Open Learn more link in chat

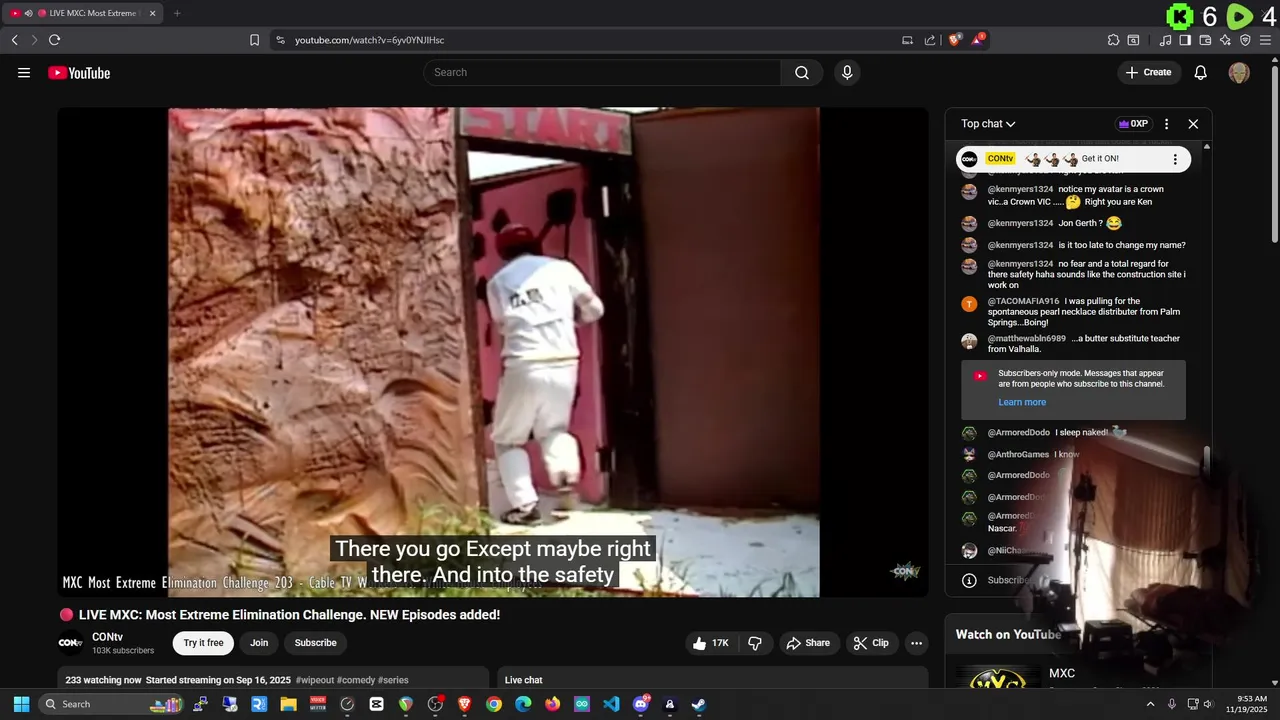(x=1022, y=402)
